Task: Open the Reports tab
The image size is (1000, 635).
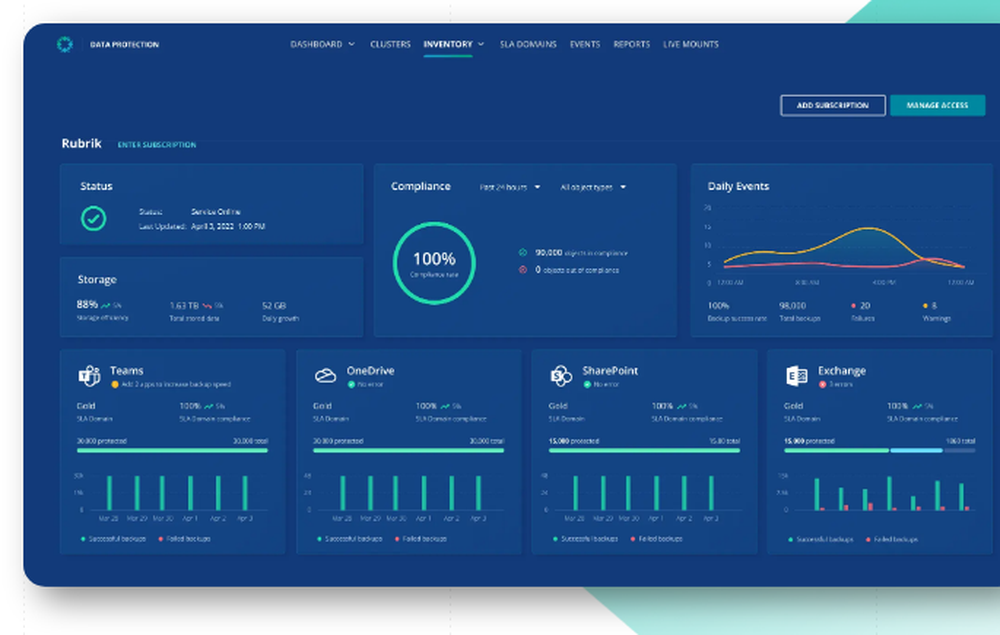Action: tap(631, 44)
